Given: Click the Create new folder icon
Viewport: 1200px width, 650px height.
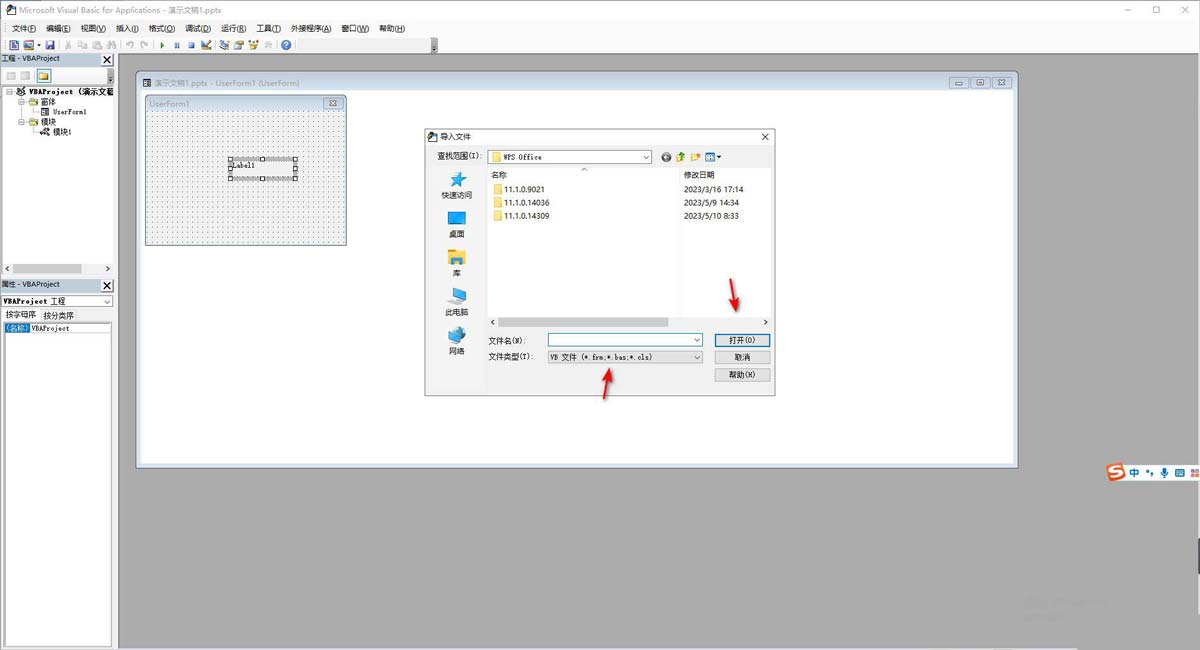Looking at the screenshot, I should (x=696, y=157).
